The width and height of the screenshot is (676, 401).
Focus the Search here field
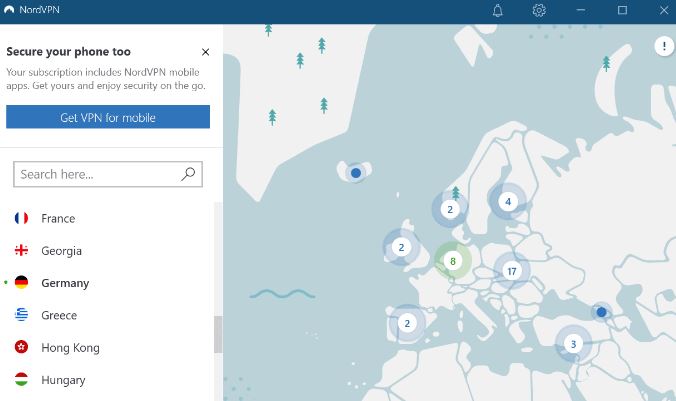[x=108, y=174]
